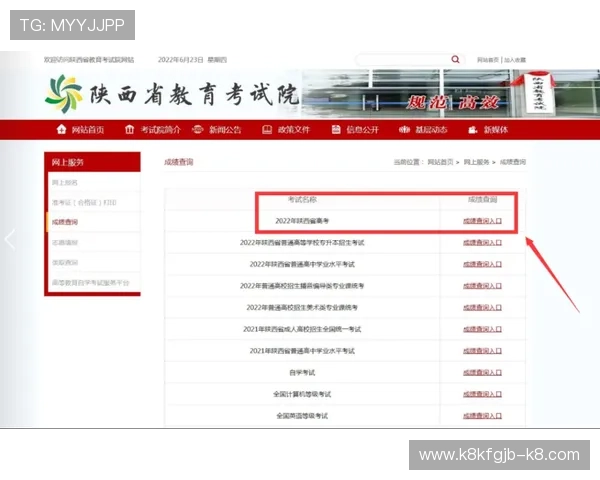The height and width of the screenshot is (480, 600).
Task: Click the news icon for 新闻公告
Action: [x=197, y=129]
